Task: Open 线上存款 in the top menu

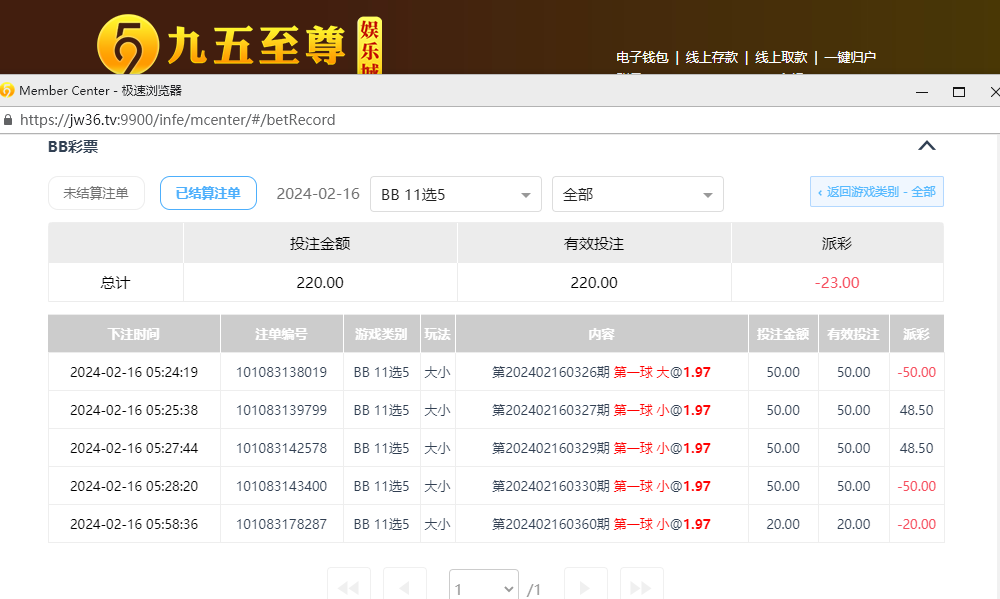Action: click(711, 57)
